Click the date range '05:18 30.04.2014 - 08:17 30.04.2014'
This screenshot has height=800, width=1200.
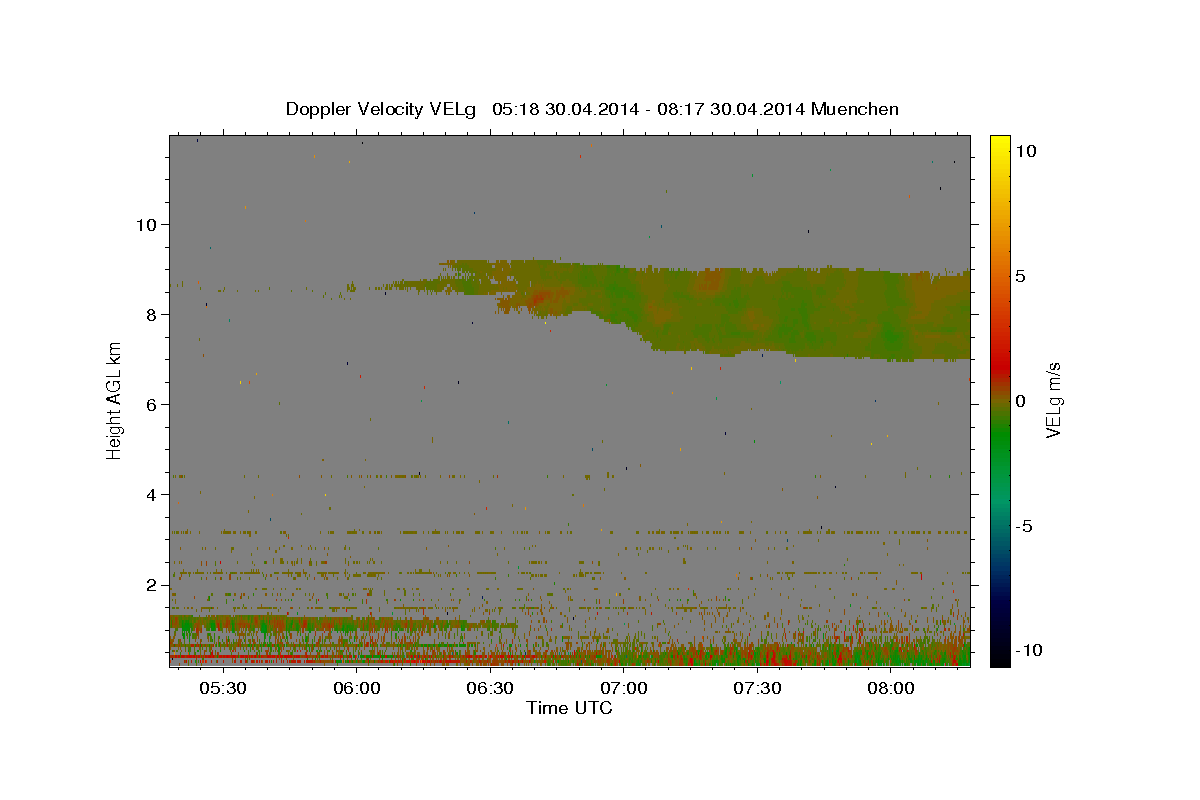(649, 109)
